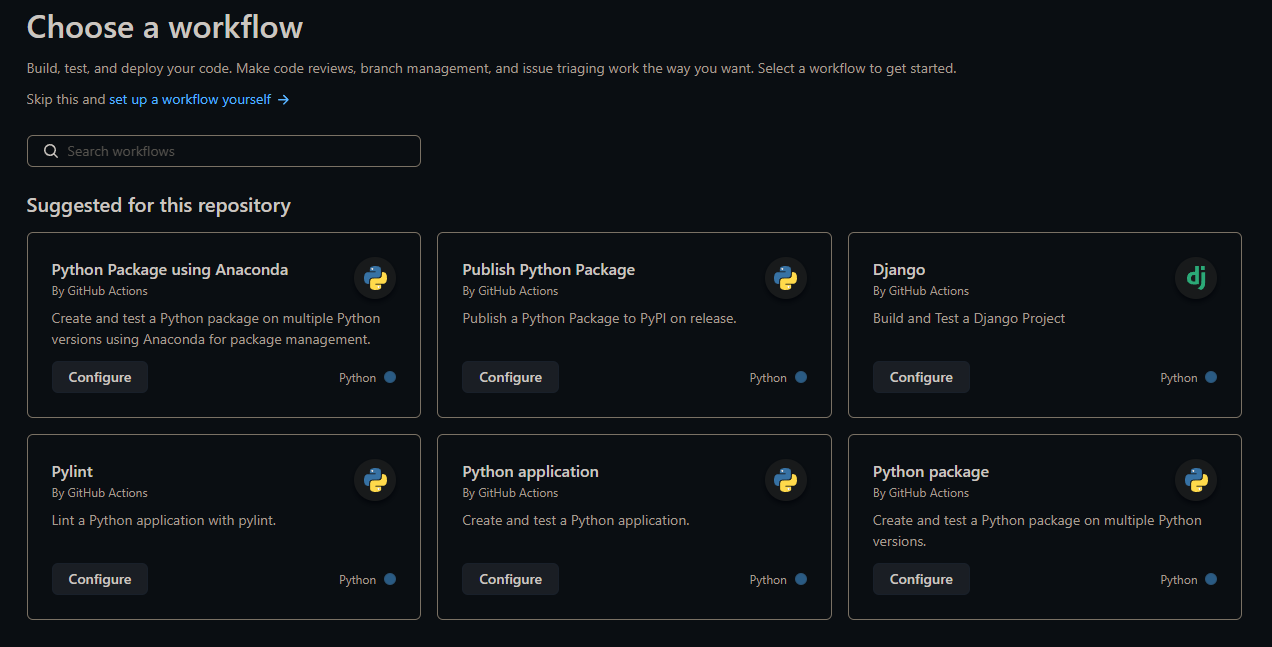The height and width of the screenshot is (647, 1272).
Task: Click 'Lint a Python application with pylint.' text
Action: (x=164, y=521)
